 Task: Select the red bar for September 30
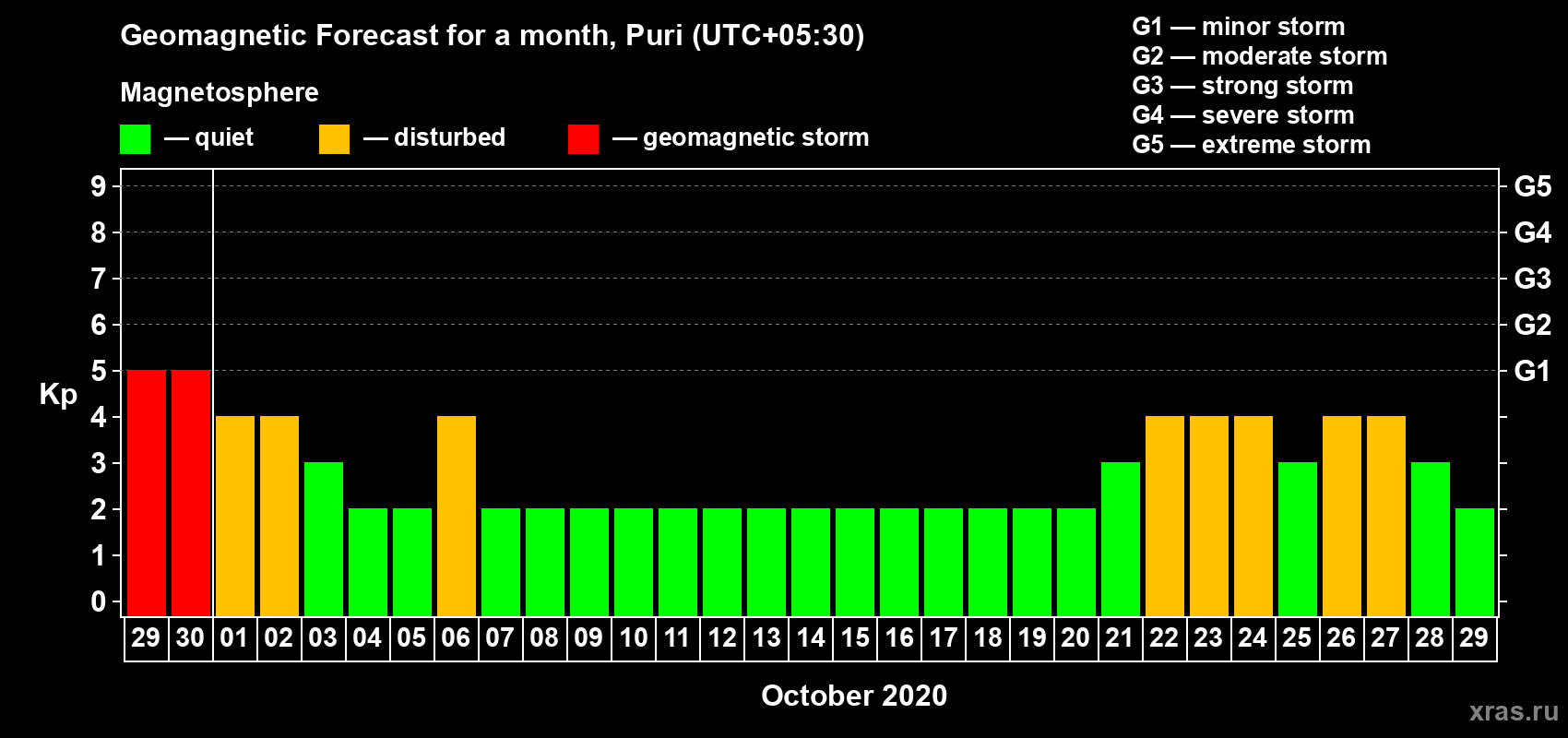191,494
